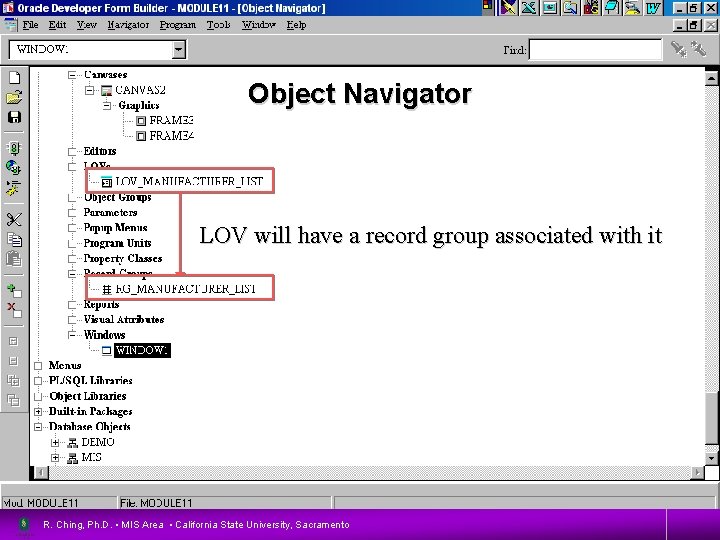Image resolution: width=720 pixels, height=540 pixels.
Task: Click the Run form traffic light icon
Action: (14, 148)
